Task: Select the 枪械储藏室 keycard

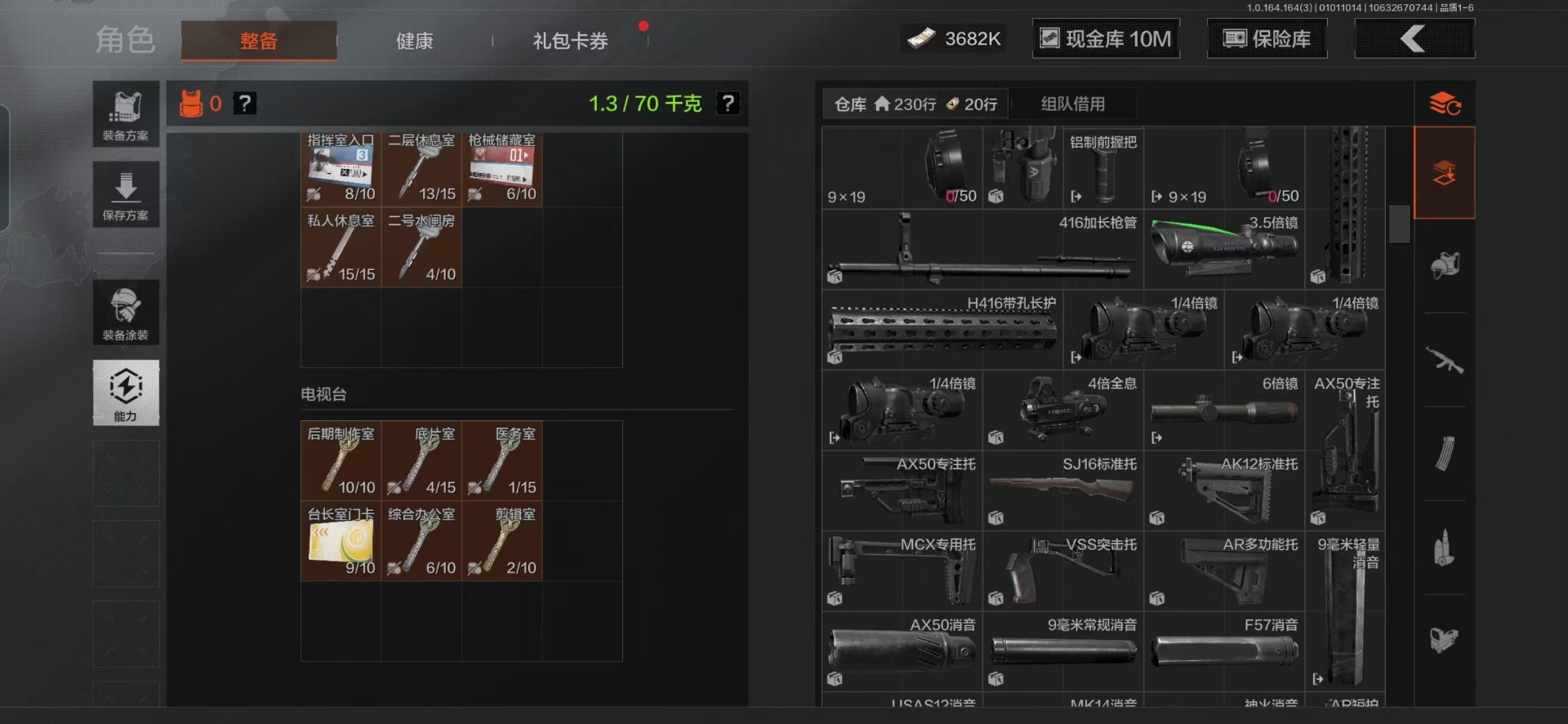Action: [502, 168]
